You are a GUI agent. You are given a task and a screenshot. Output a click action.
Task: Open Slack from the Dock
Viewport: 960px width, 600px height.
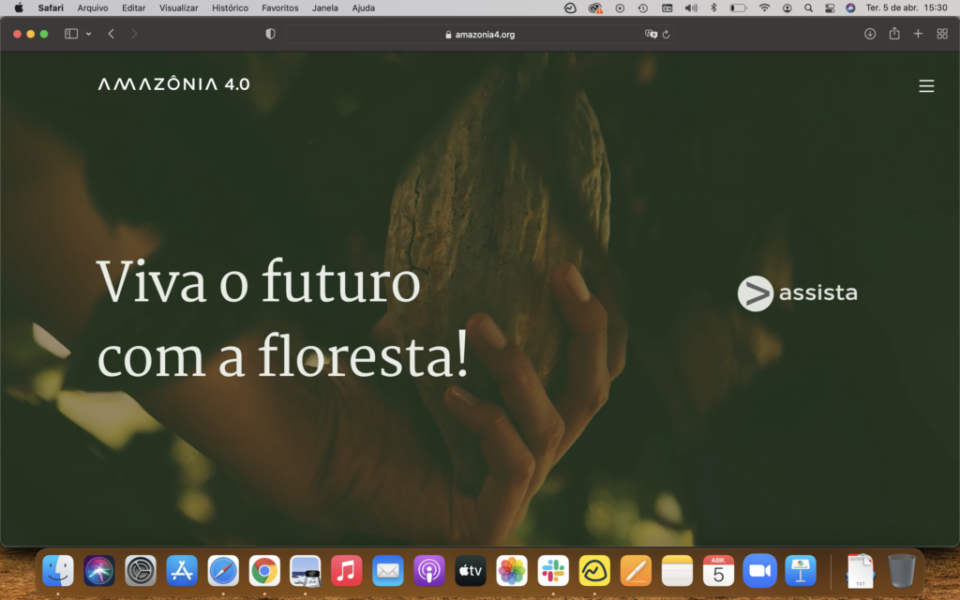553,571
